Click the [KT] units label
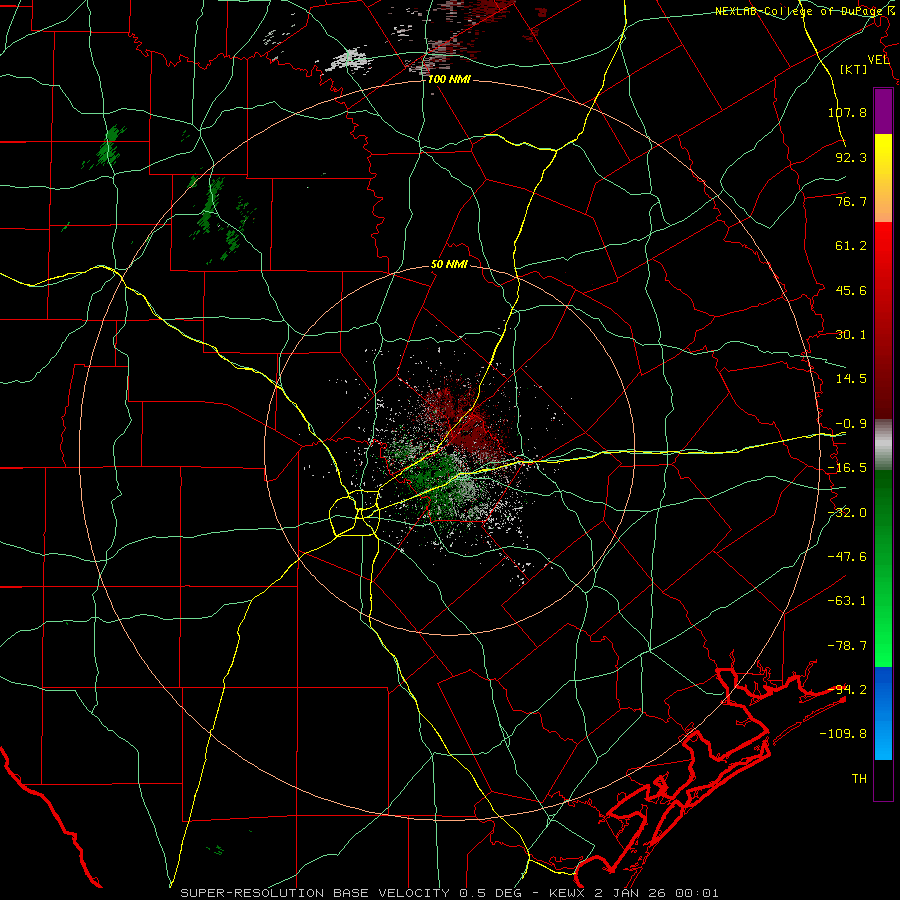This screenshot has height=900, width=900. (x=854, y=69)
